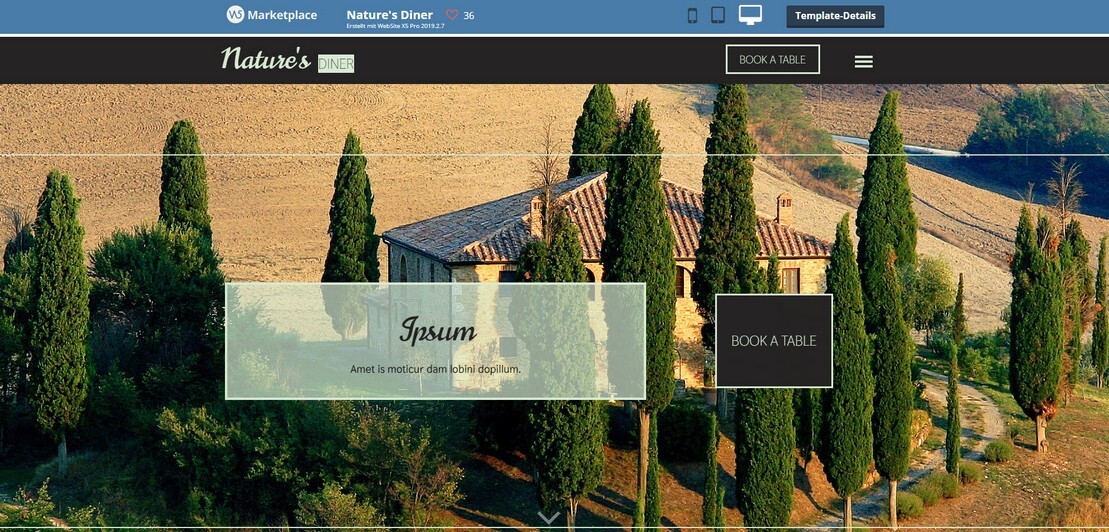
Task: Open the Template-Details button
Action: pyautogui.click(x=835, y=16)
